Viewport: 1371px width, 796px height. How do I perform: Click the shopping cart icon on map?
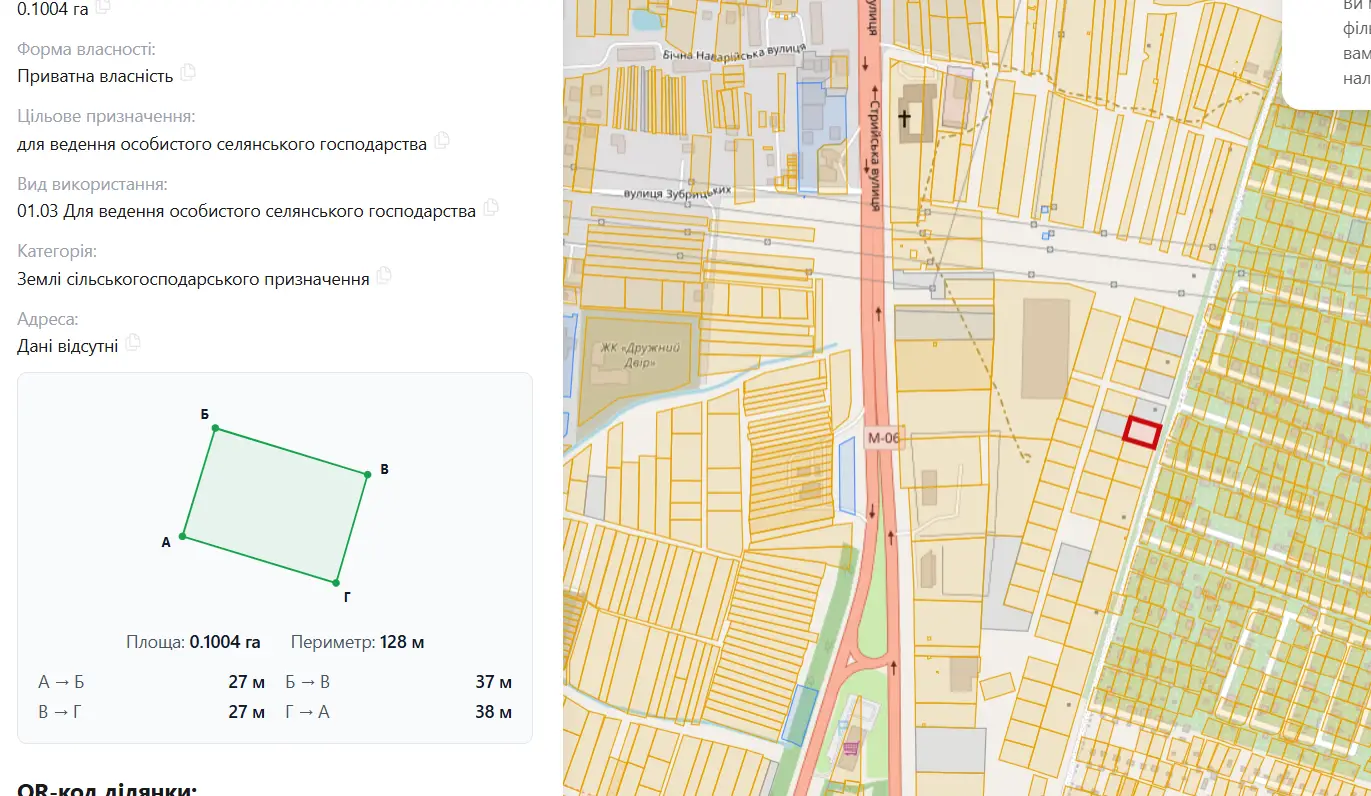[850, 747]
